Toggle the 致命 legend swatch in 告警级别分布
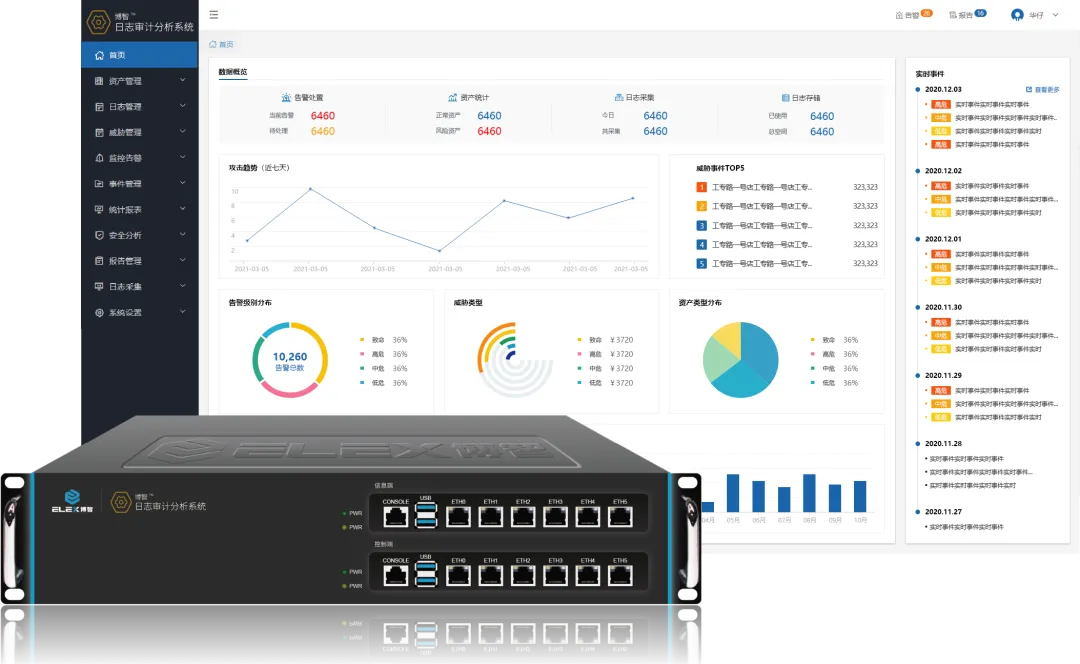This screenshot has height=664, width=1080. 362,340
